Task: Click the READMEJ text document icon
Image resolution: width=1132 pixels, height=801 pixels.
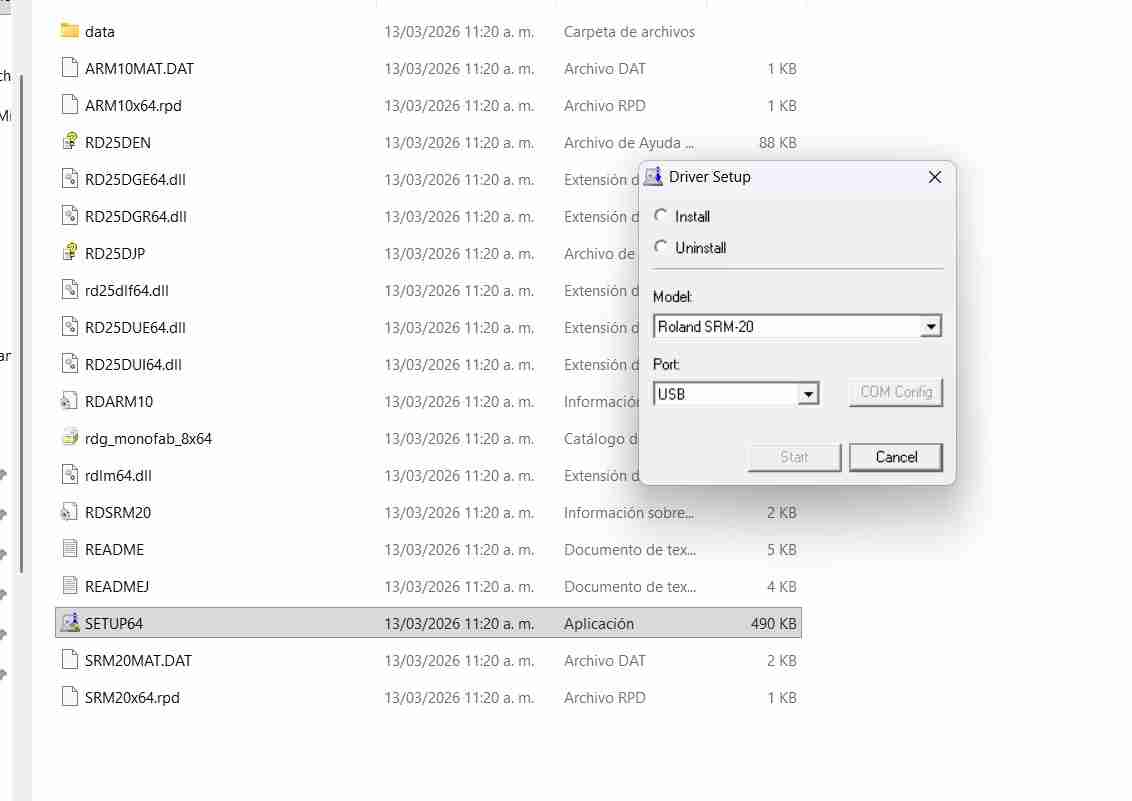Action: (69, 585)
